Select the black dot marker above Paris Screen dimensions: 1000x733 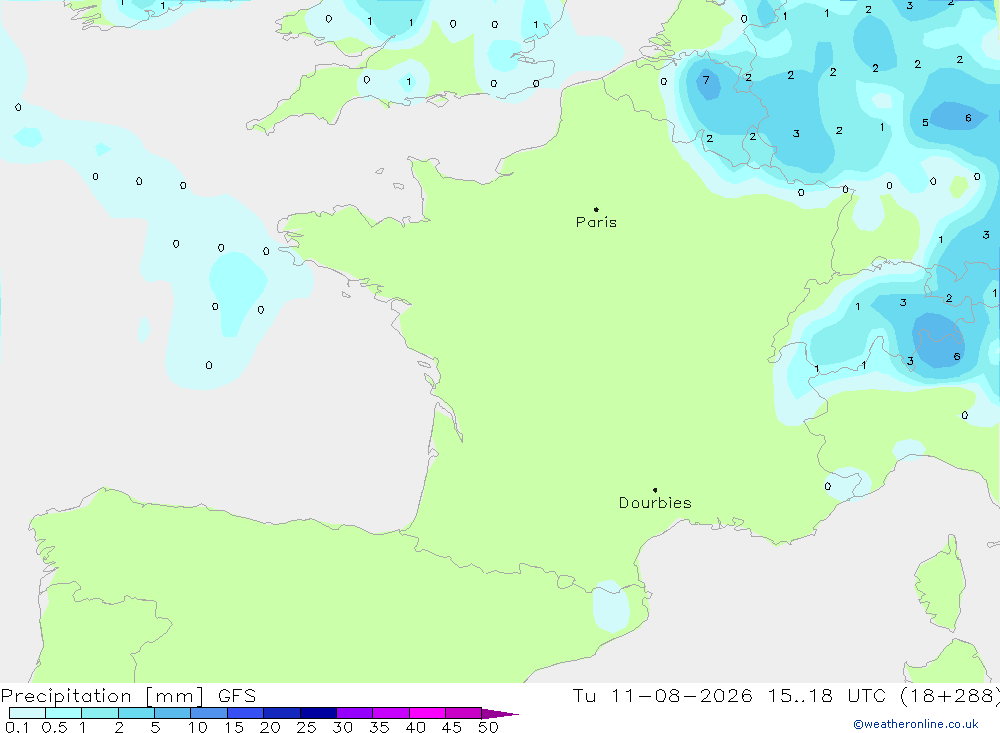coord(596,209)
